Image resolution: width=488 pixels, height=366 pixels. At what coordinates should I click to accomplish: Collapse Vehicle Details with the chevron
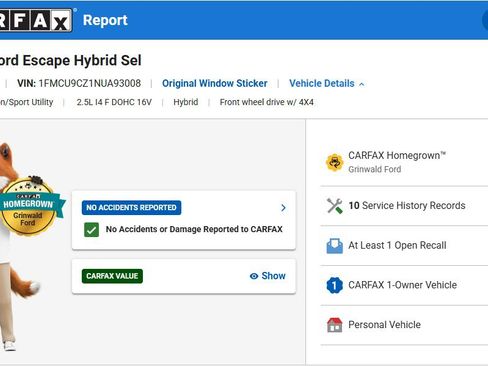[362, 84]
